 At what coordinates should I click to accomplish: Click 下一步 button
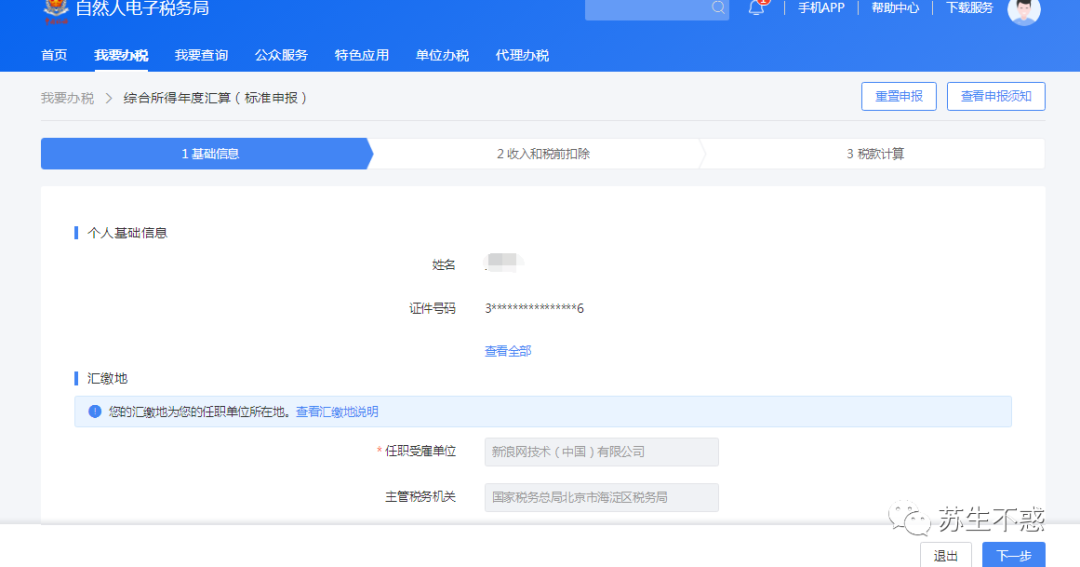(1013, 555)
